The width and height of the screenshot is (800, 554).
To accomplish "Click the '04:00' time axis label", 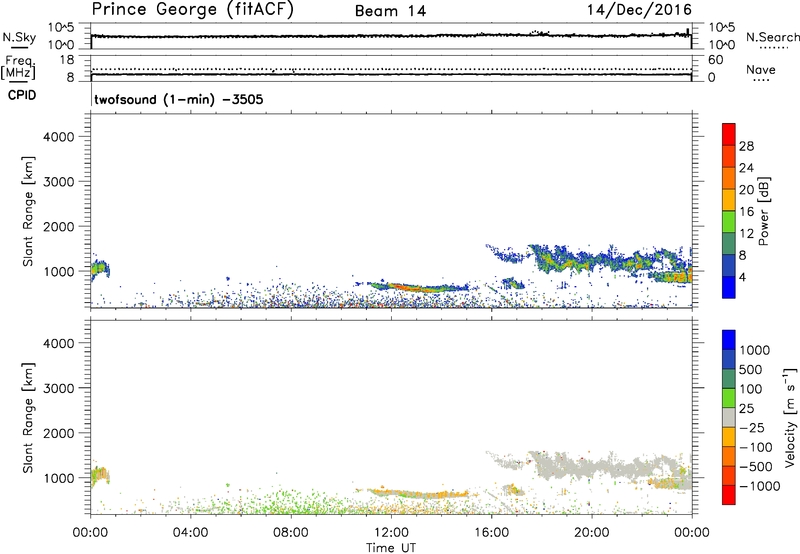I will pos(190,533).
